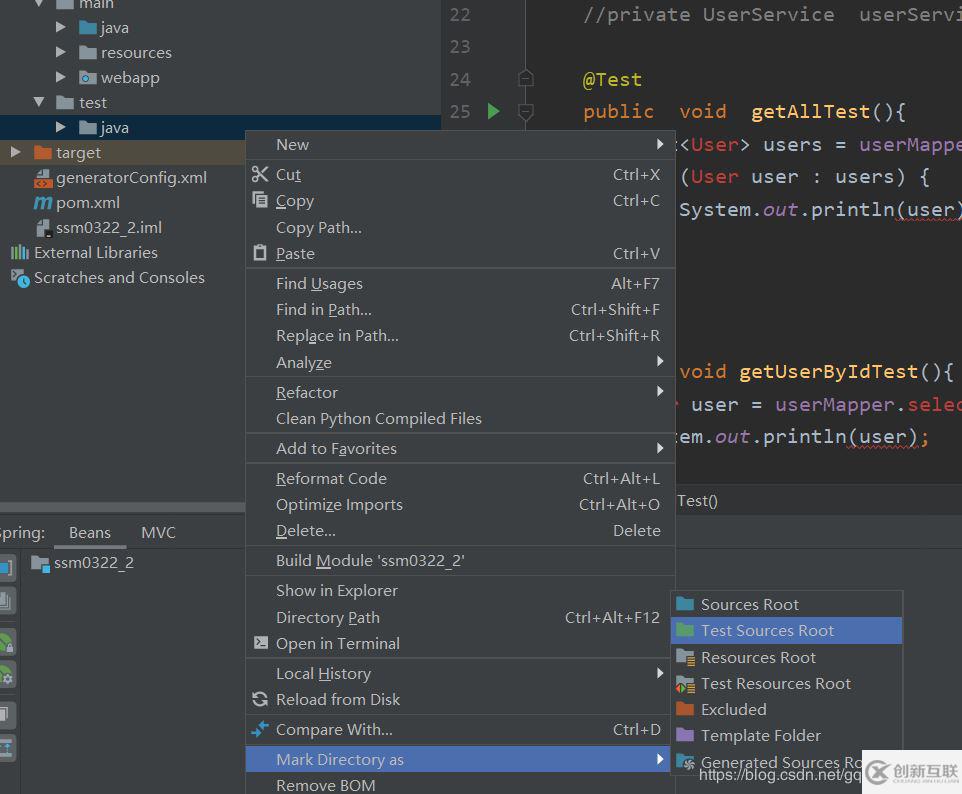The image size is (962, 794).
Task: Collapse the test folder
Action: click(39, 102)
